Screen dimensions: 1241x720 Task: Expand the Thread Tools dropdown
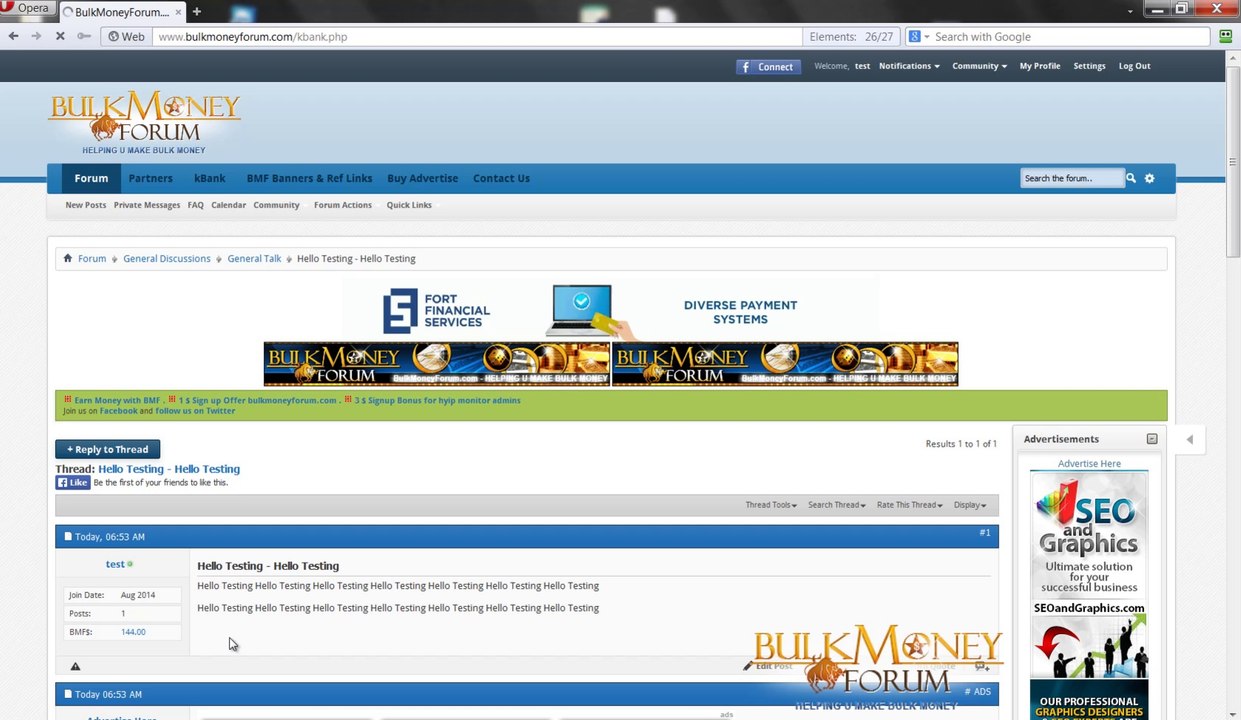pyautogui.click(x=771, y=505)
